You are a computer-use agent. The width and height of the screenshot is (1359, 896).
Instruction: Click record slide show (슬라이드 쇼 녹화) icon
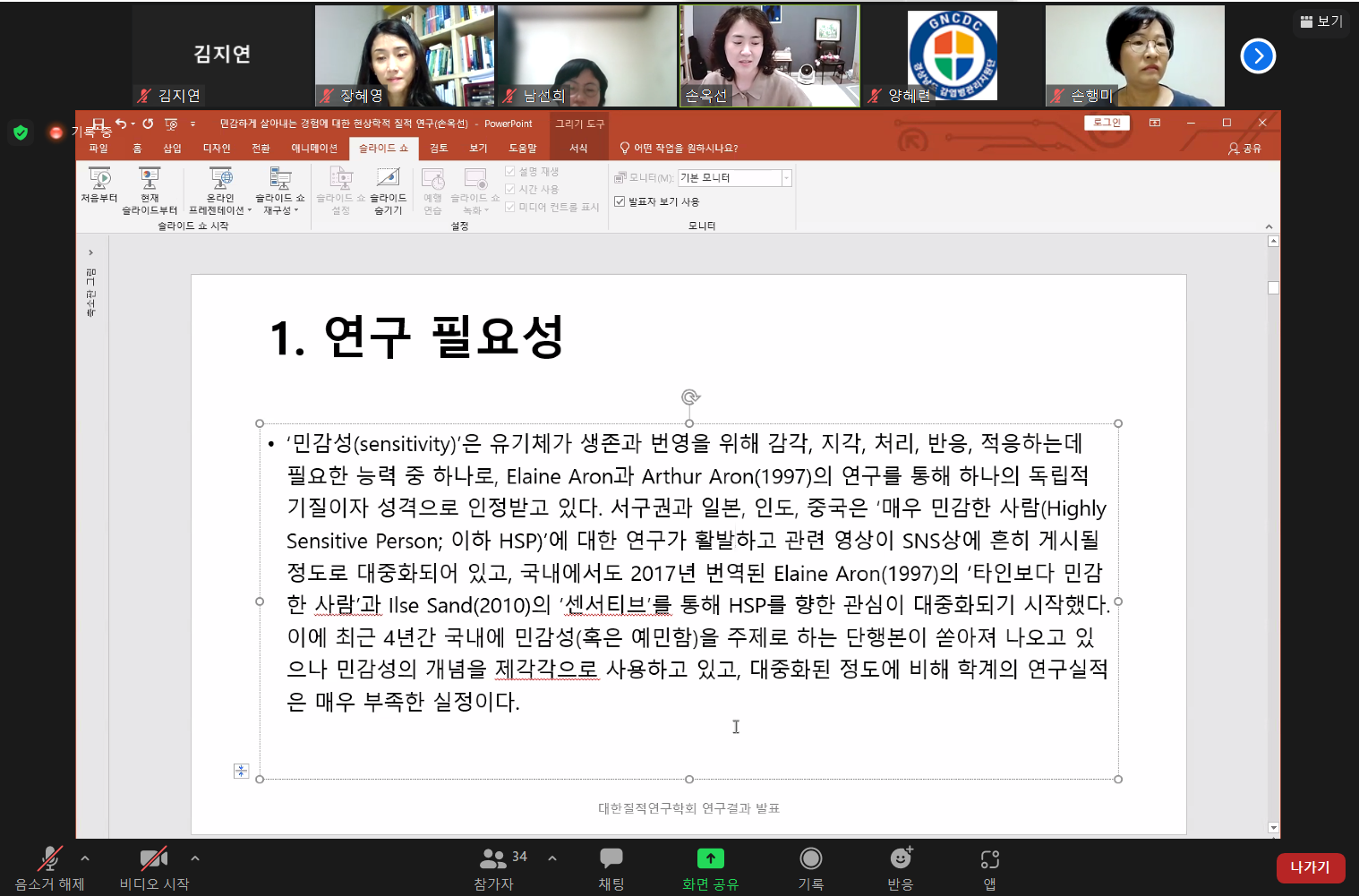(475, 191)
